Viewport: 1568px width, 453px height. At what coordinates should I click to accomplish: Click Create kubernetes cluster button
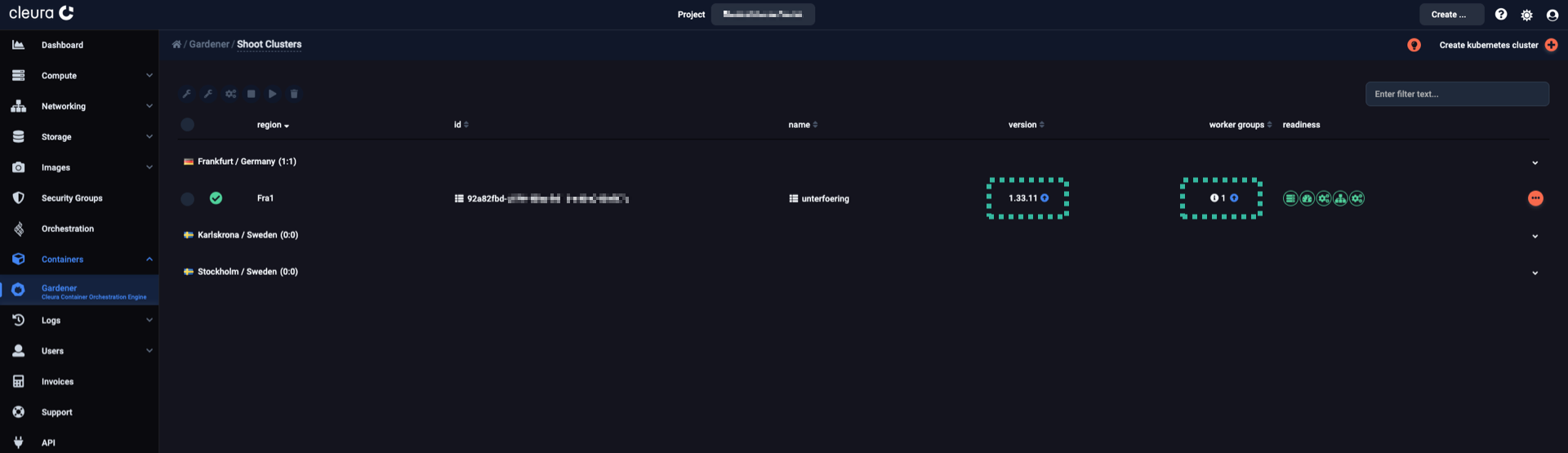point(1498,45)
